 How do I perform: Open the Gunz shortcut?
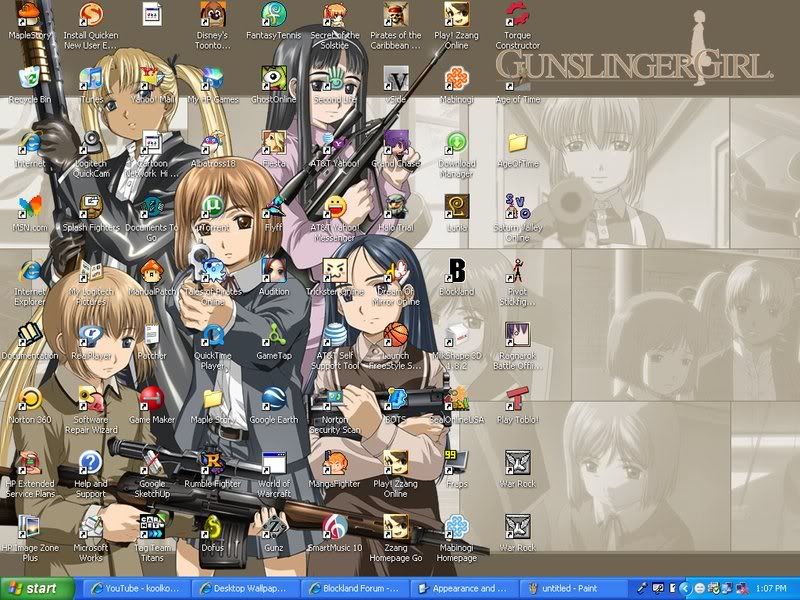(x=274, y=527)
